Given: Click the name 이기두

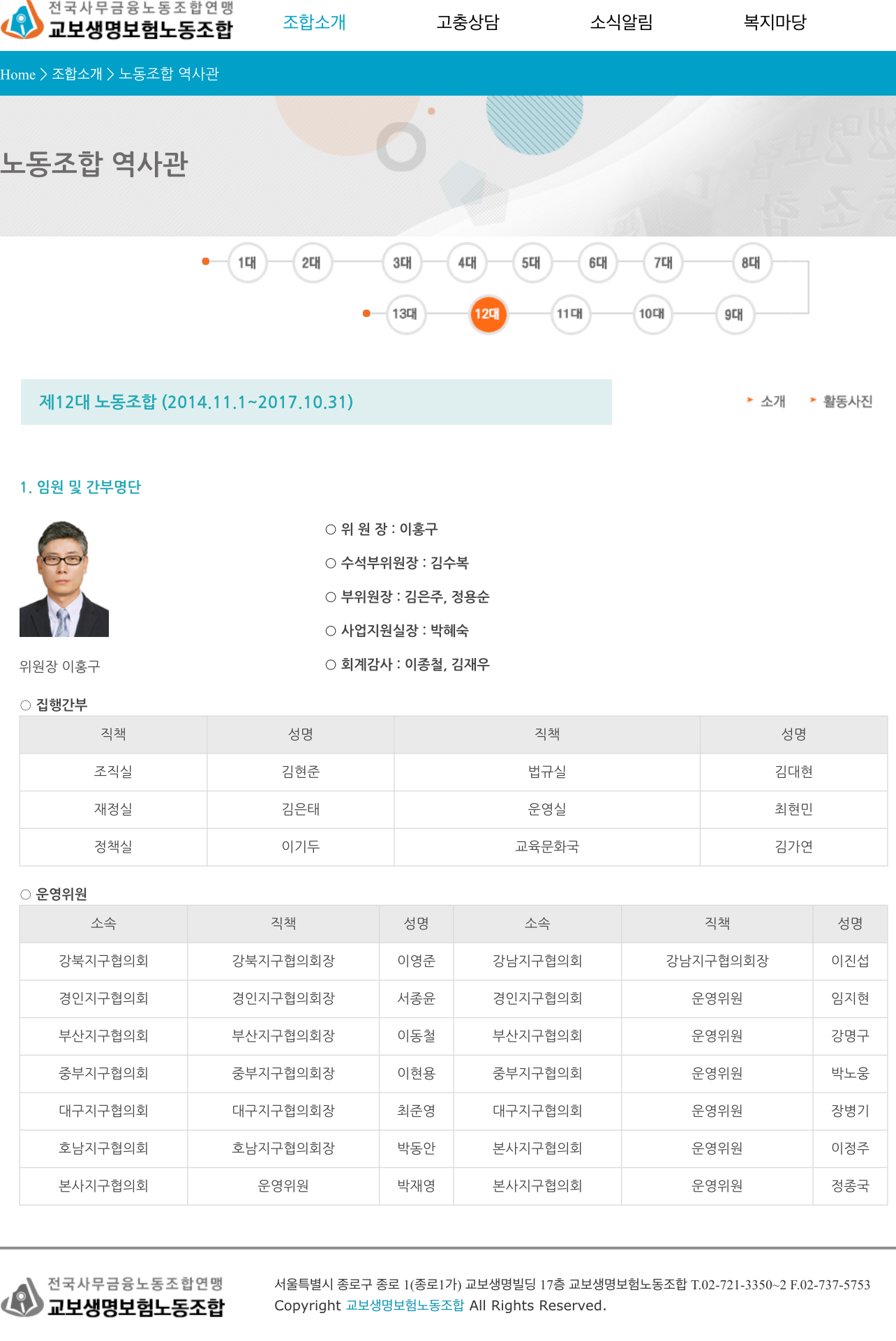Looking at the screenshot, I should 301,847.
